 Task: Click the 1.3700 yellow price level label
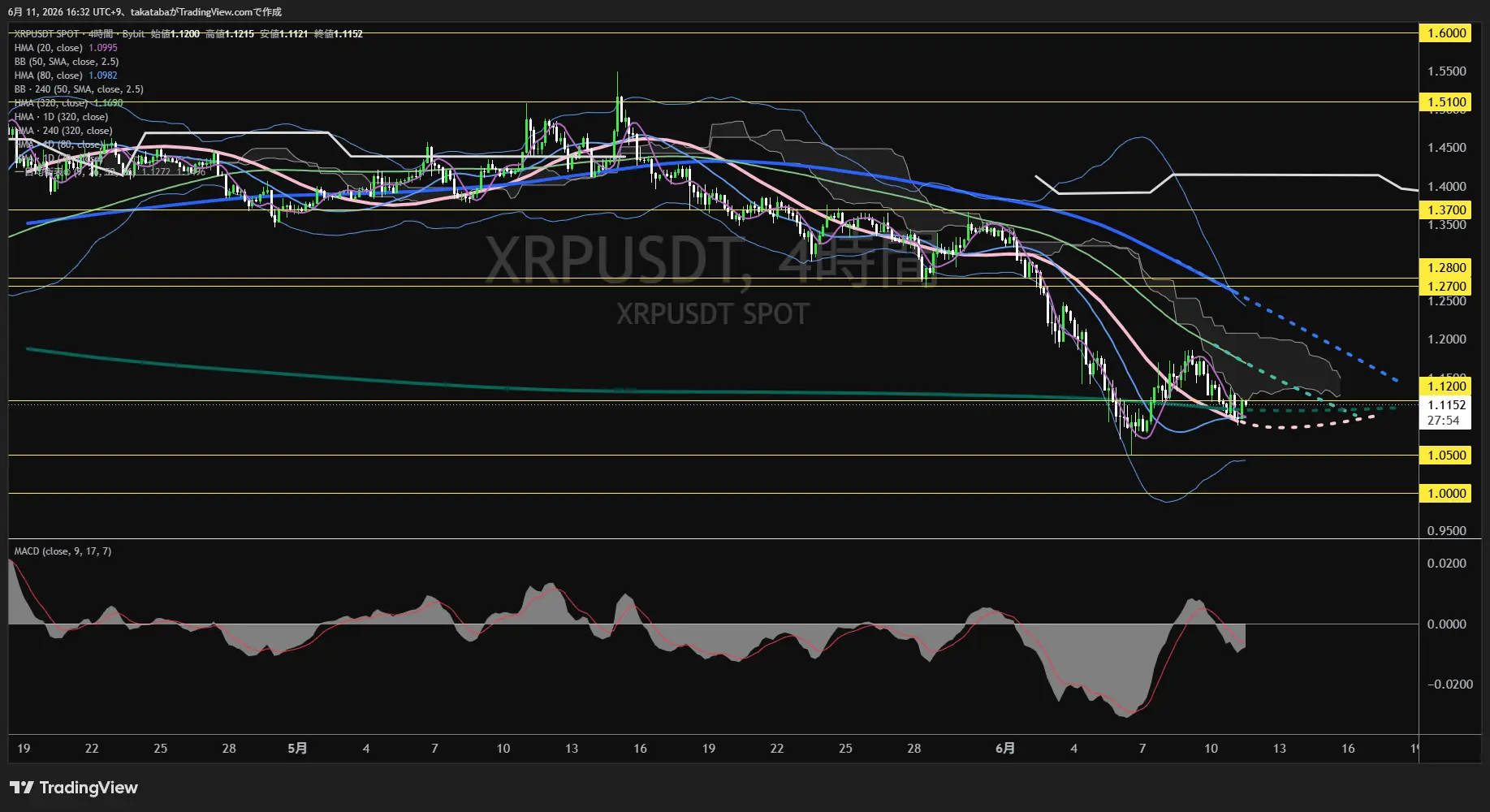pyautogui.click(x=1446, y=210)
